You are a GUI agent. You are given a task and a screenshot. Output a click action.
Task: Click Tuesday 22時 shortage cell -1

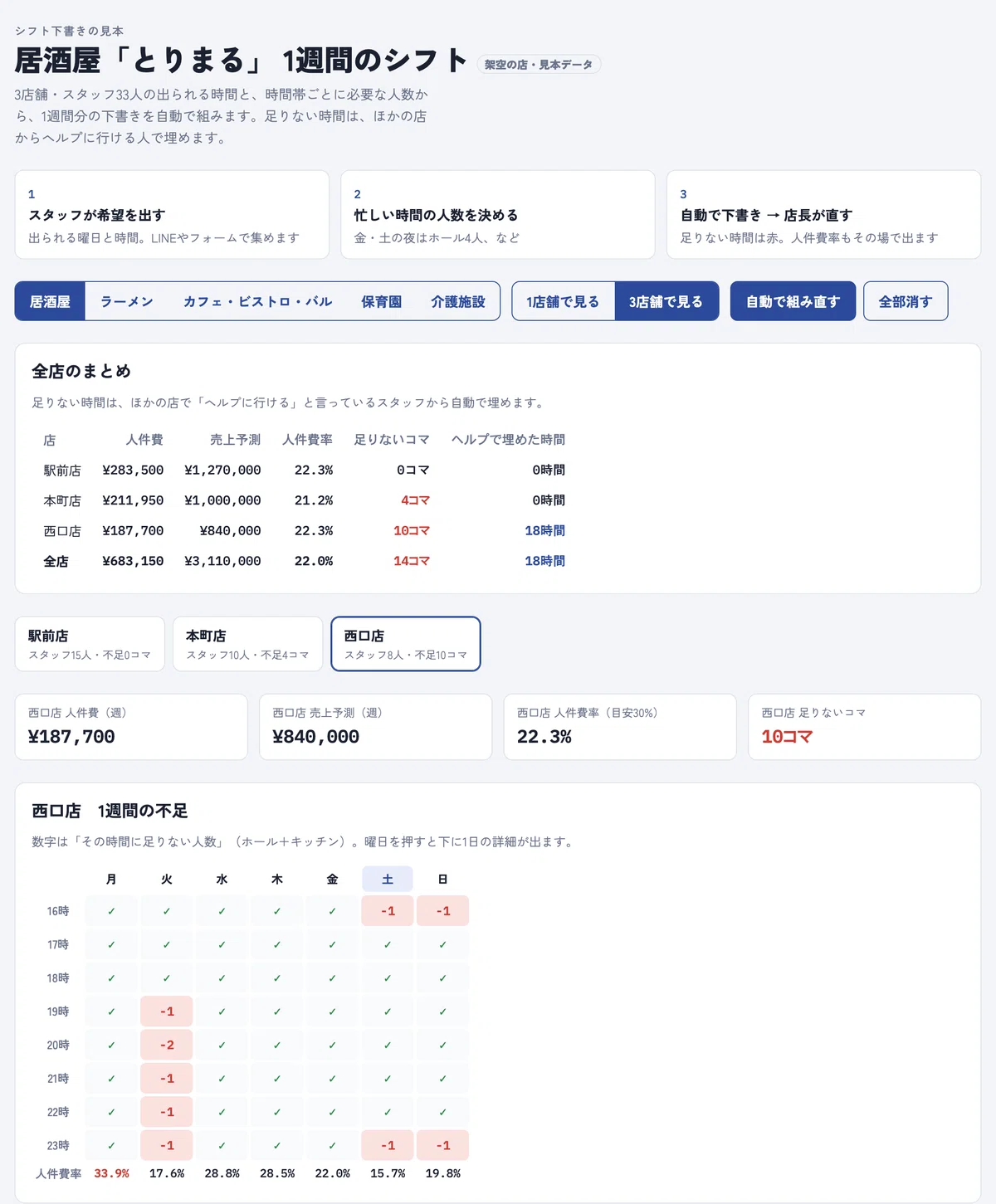[x=167, y=1112]
